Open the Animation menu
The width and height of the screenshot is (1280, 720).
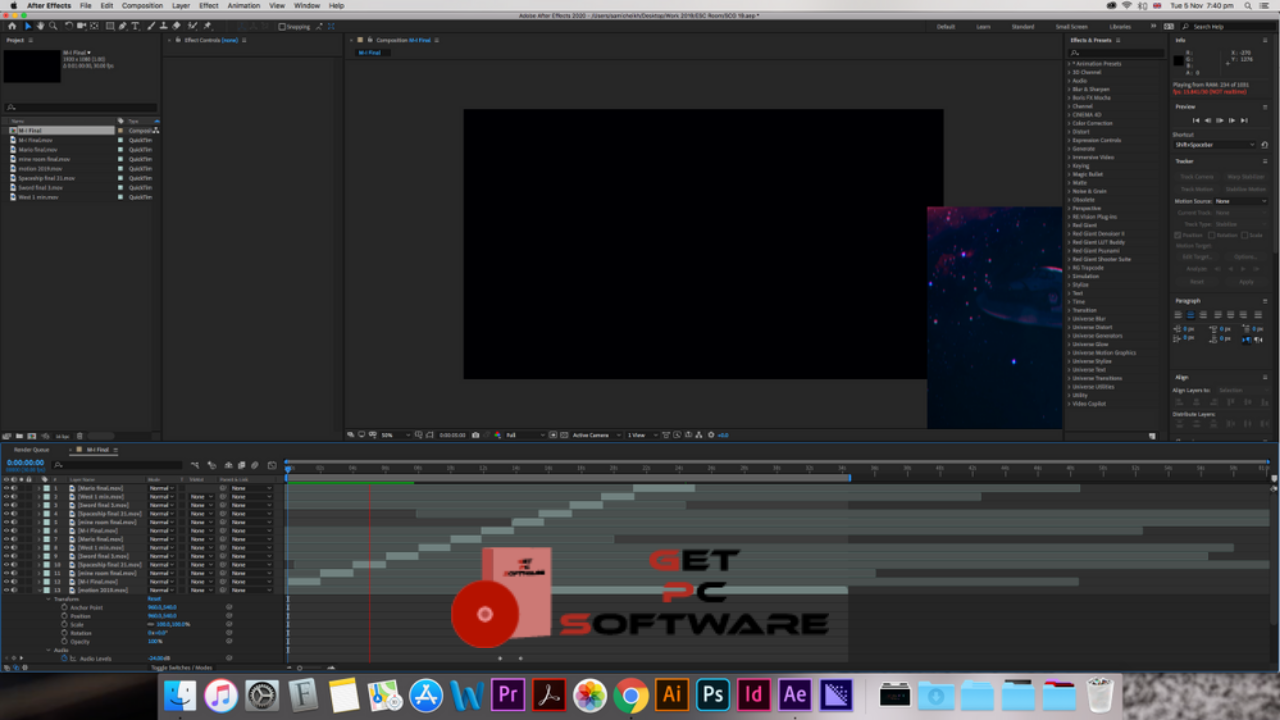point(244,5)
